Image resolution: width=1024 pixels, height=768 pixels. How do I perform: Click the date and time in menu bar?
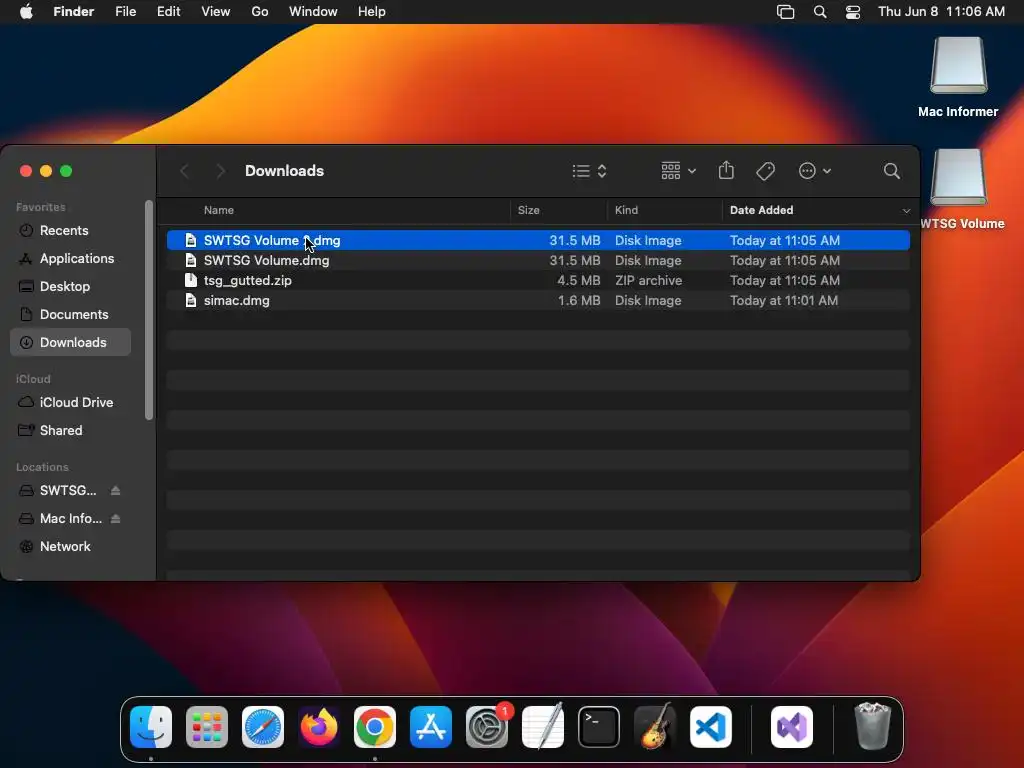point(941,12)
